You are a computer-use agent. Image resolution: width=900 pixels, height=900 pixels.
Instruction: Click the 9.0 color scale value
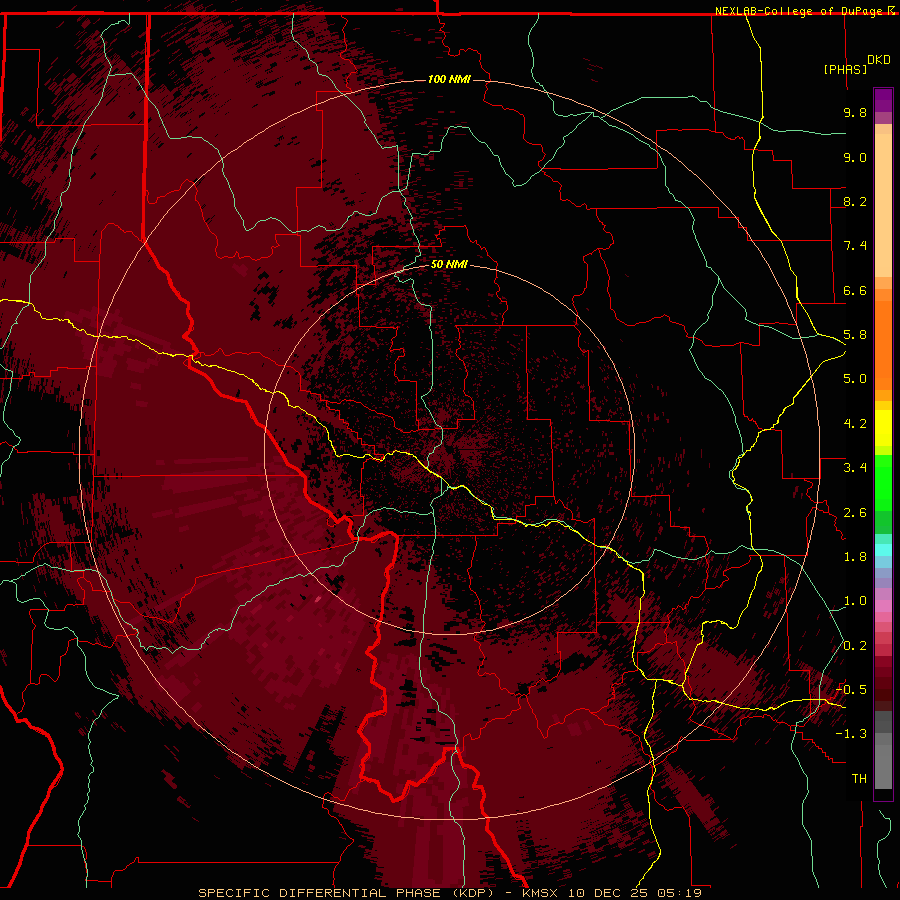855,157
